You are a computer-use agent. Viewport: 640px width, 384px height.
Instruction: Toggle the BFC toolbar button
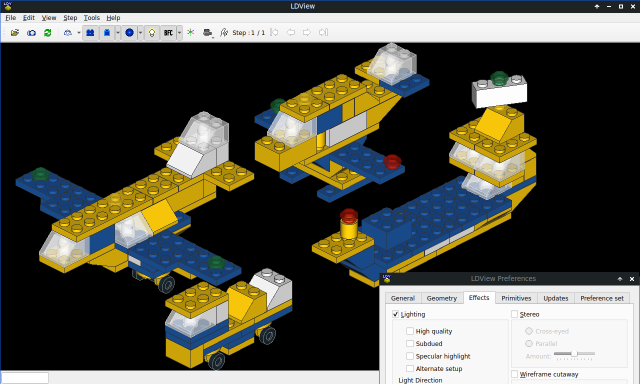click(x=168, y=33)
